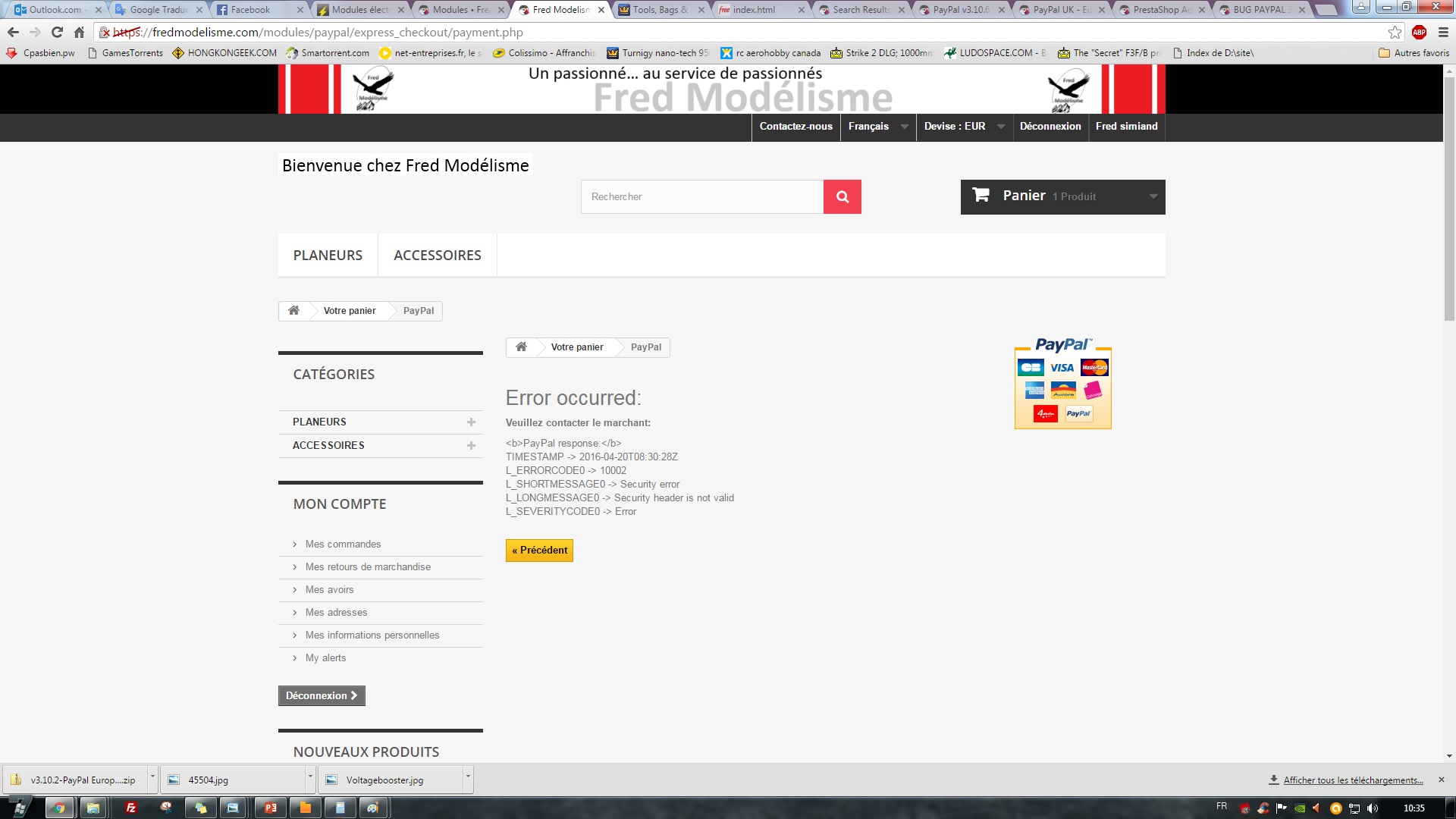Open the Devise : EUR currency dropdown
The height and width of the screenshot is (819, 1456).
pos(964,127)
